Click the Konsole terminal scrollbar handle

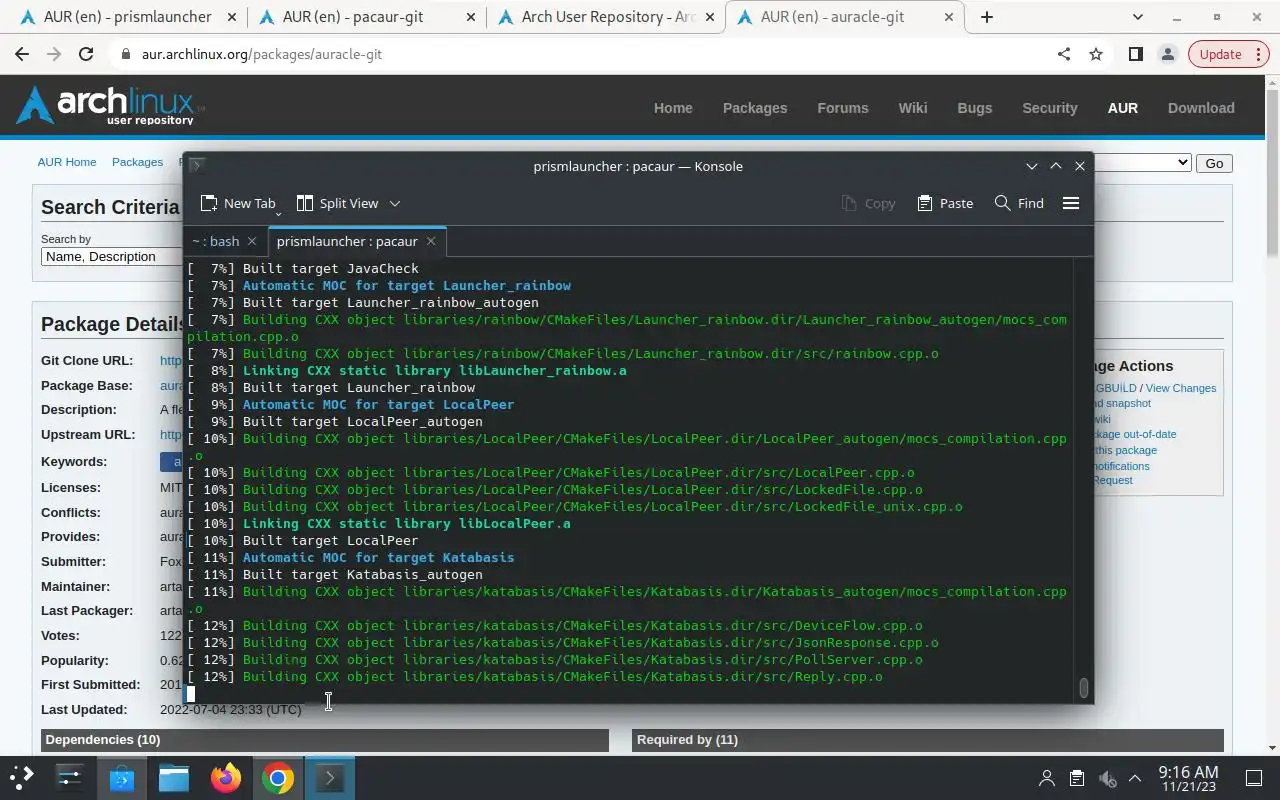pyautogui.click(x=1083, y=688)
